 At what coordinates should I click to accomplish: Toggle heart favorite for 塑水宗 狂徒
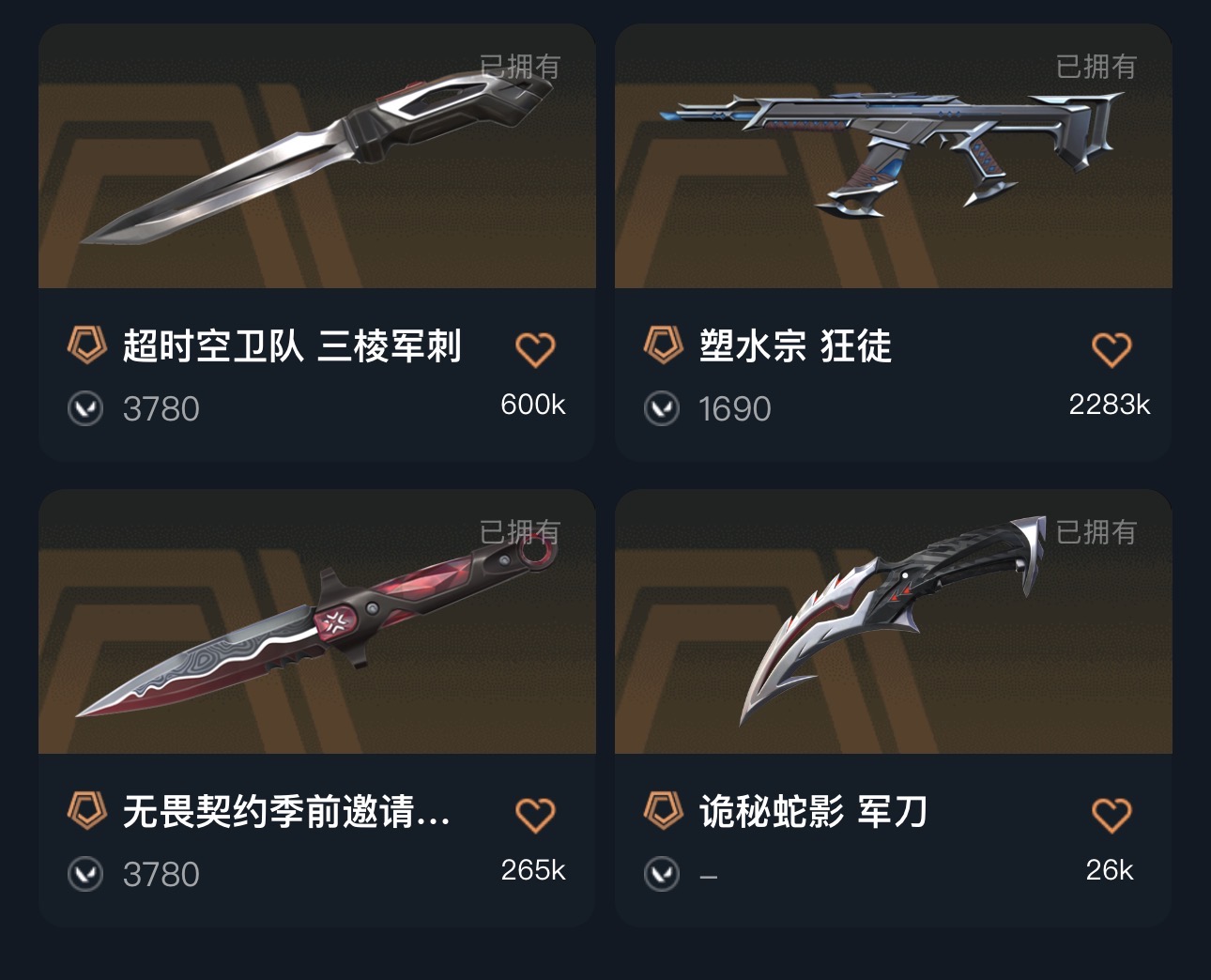point(1111,350)
